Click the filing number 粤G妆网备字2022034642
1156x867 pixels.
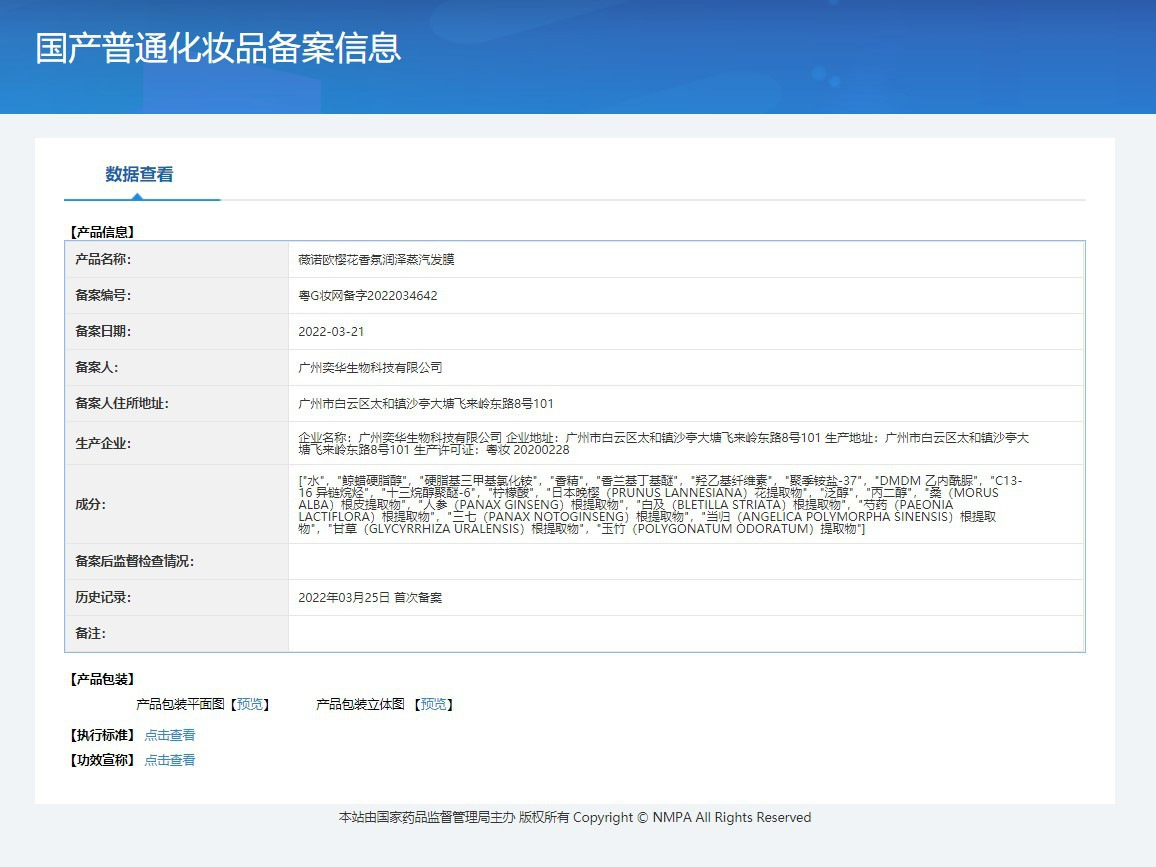pos(368,296)
